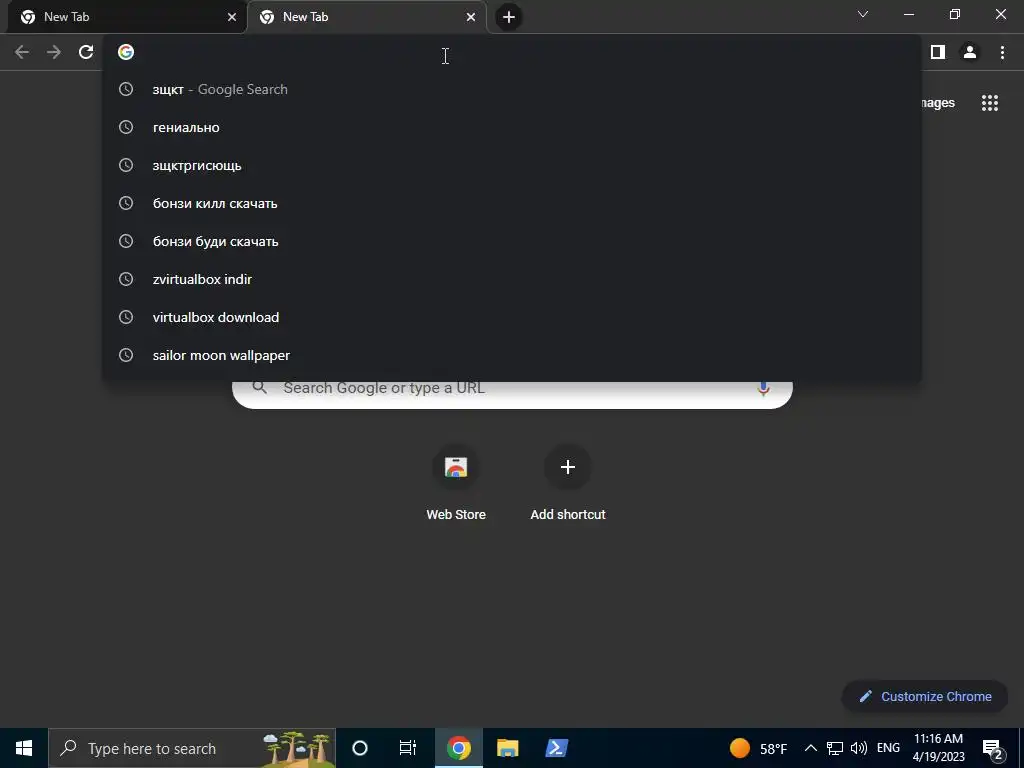Expand the hidden system tray icons
1024x768 pixels.
tap(810, 748)
